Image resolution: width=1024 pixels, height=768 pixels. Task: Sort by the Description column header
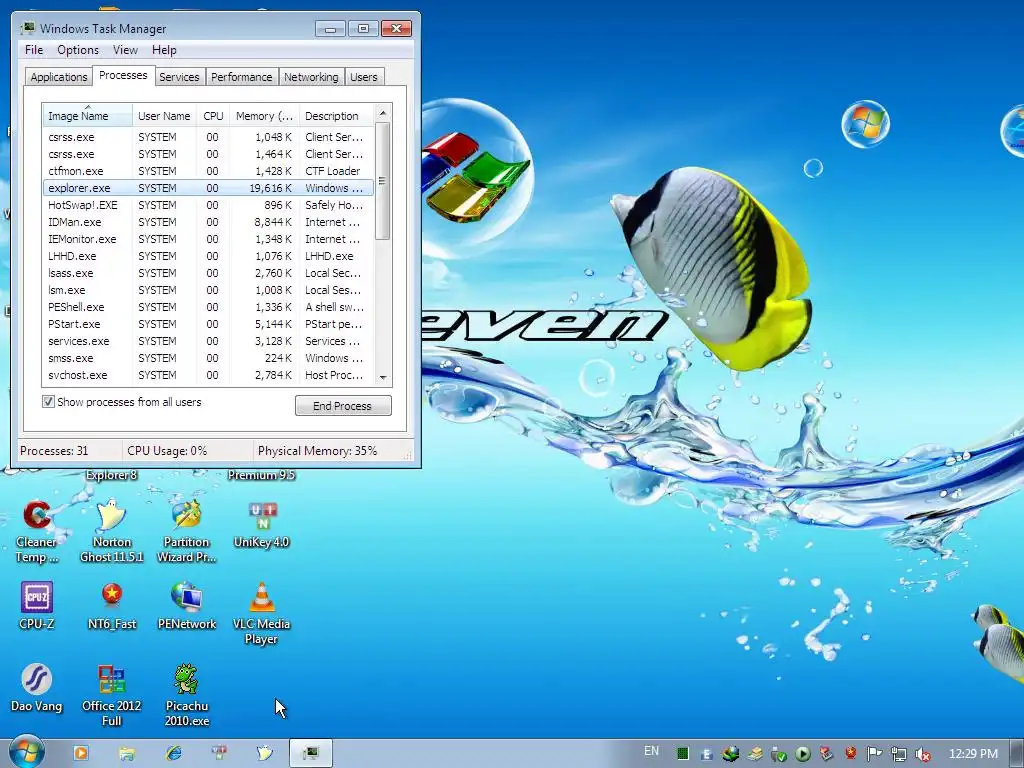[336, 116]
